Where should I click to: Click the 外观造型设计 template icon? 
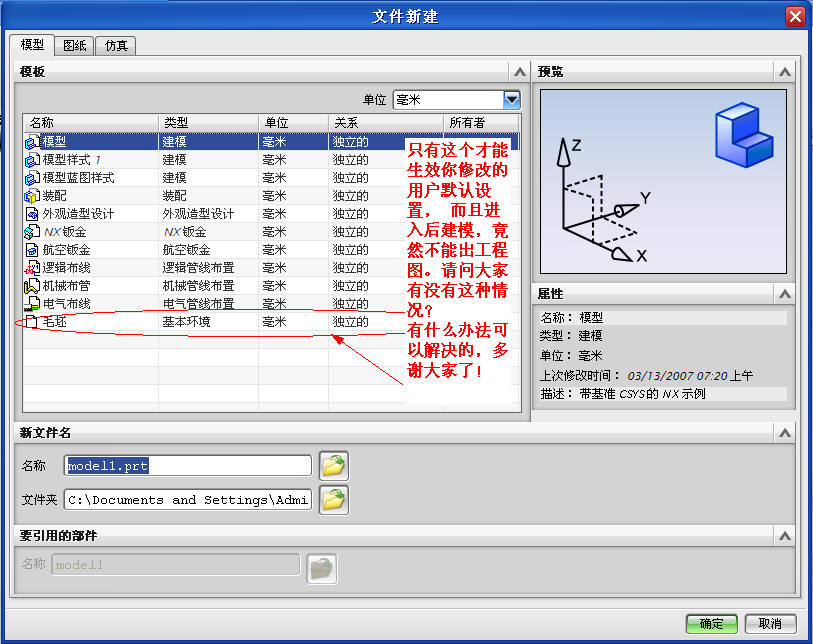click(32, 214)
